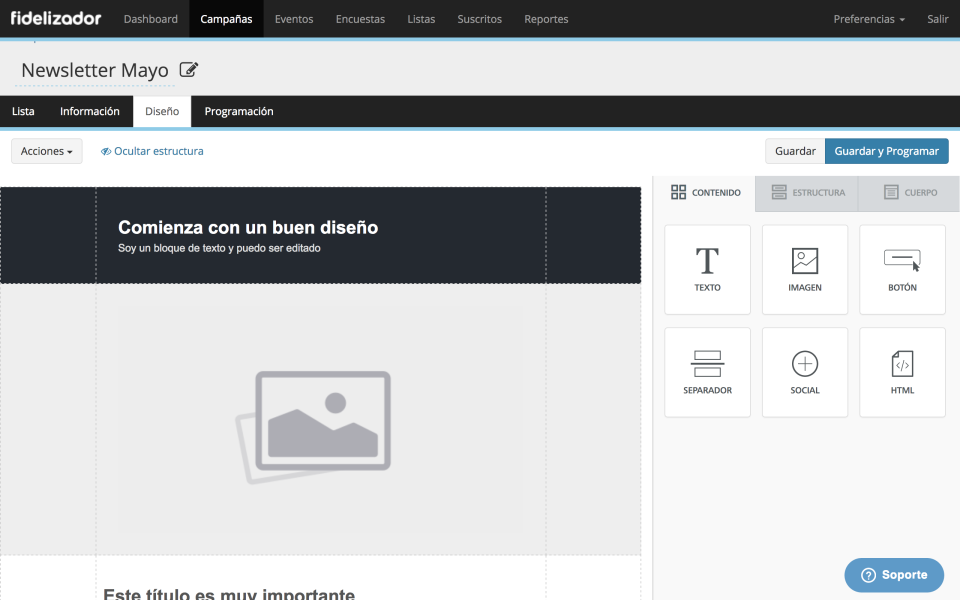The image size is (960, 600).
Task: Select the HTML content block
Action: pyautogui.click(x=902, y=372)
